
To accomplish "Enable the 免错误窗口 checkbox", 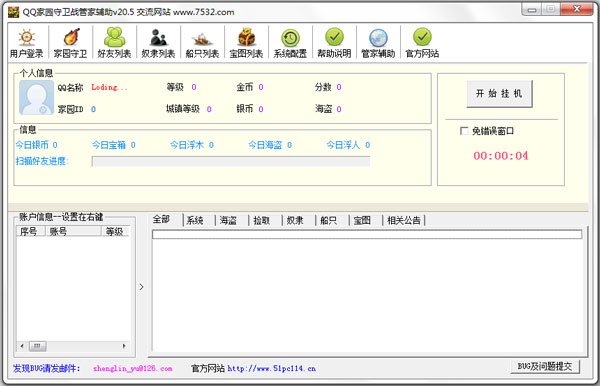I will (x=464, y=131).
